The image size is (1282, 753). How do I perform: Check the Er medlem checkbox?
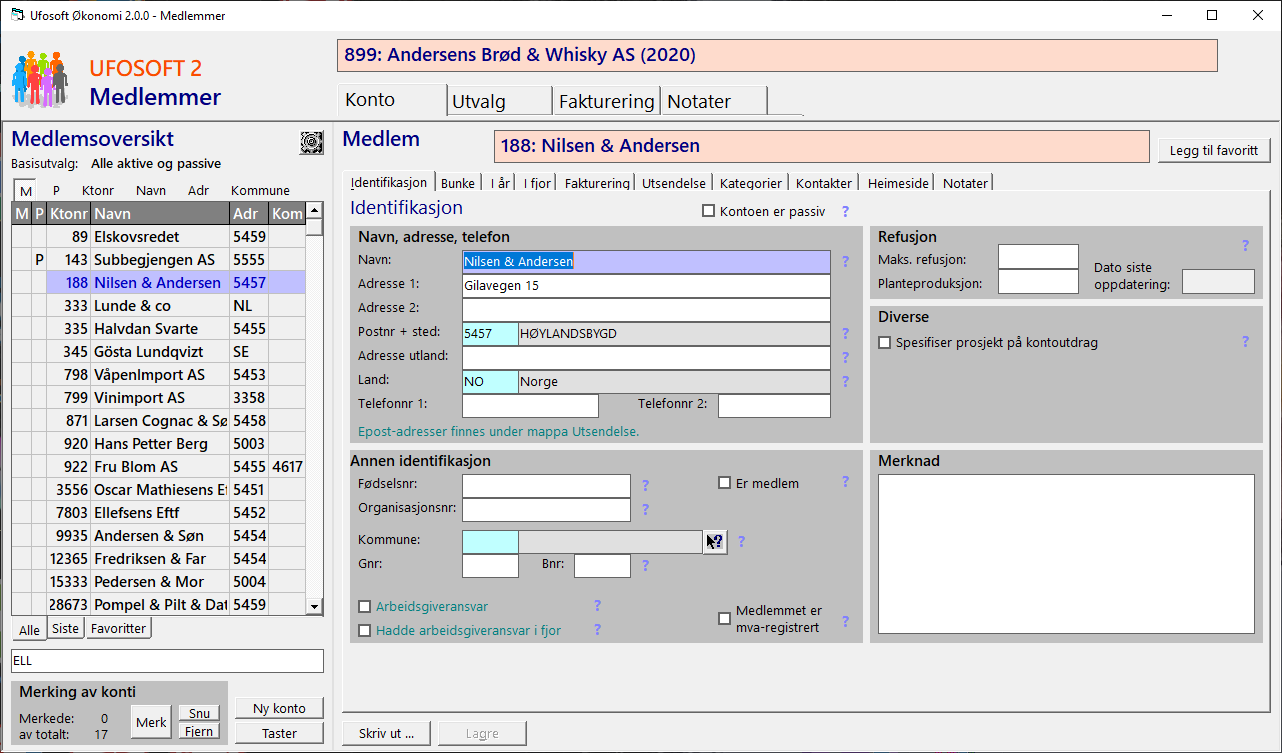725,483
